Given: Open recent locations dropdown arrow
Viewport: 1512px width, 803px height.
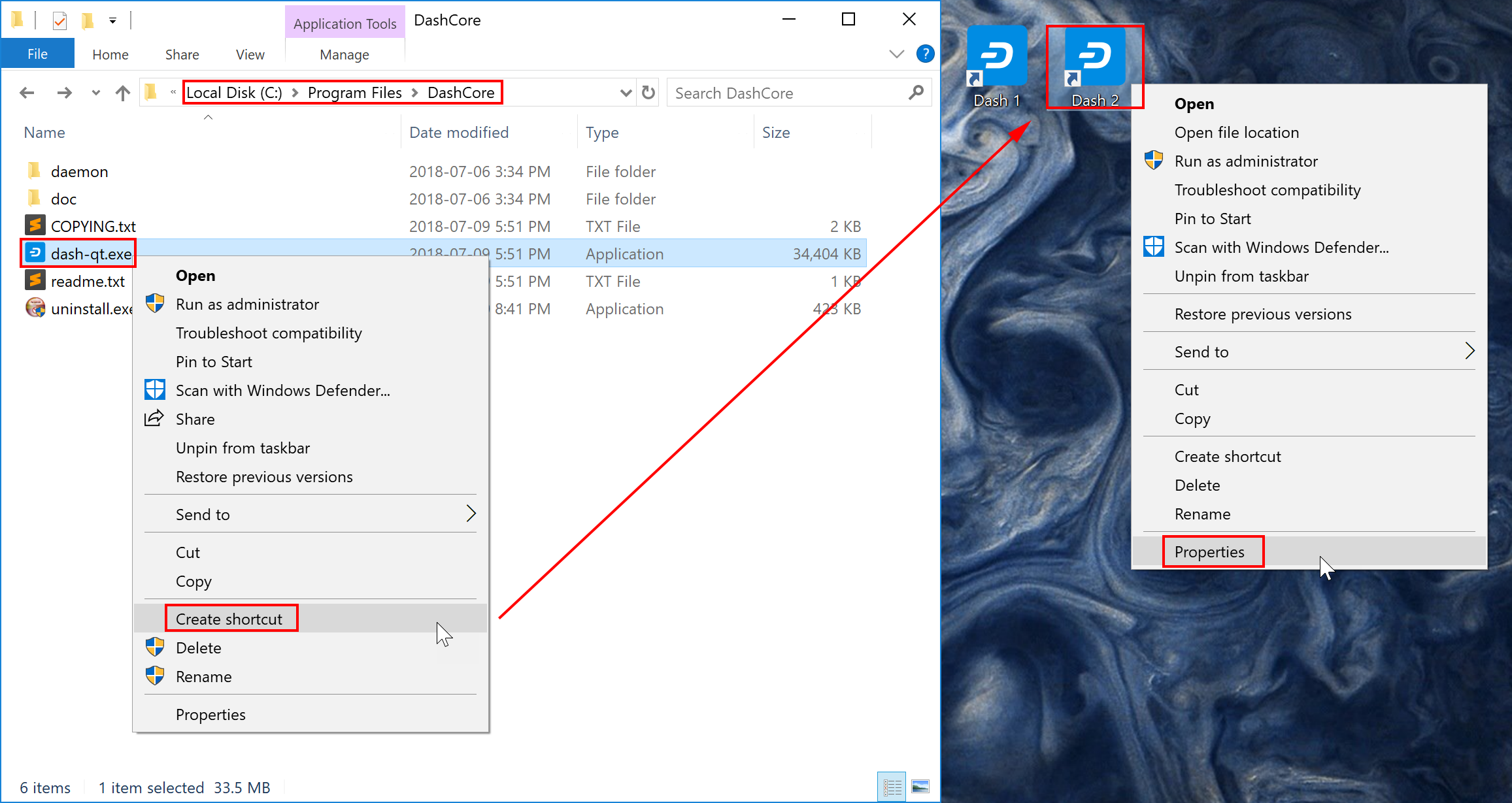Looking at the screenshot, I should pos(96,93).
